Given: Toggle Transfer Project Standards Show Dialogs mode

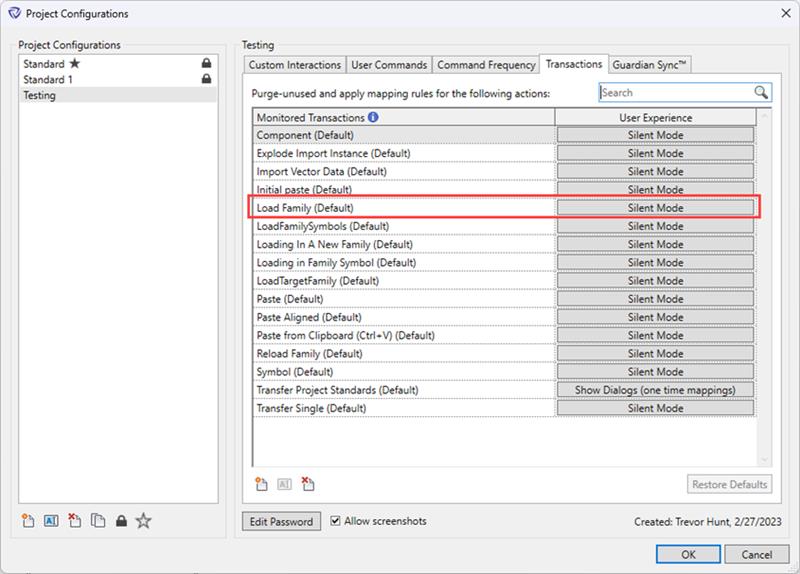Looking at the screenshot, I should pyautogui.click(x=655, y=390).
